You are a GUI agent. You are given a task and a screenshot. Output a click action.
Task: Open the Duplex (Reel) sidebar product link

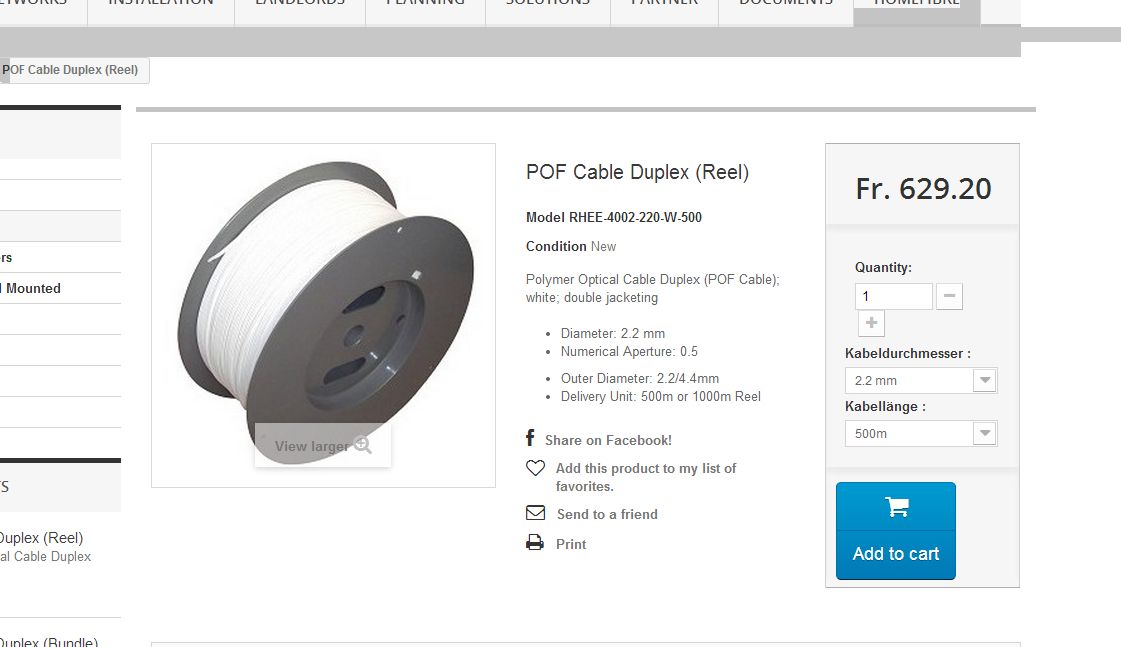(41, 538)
